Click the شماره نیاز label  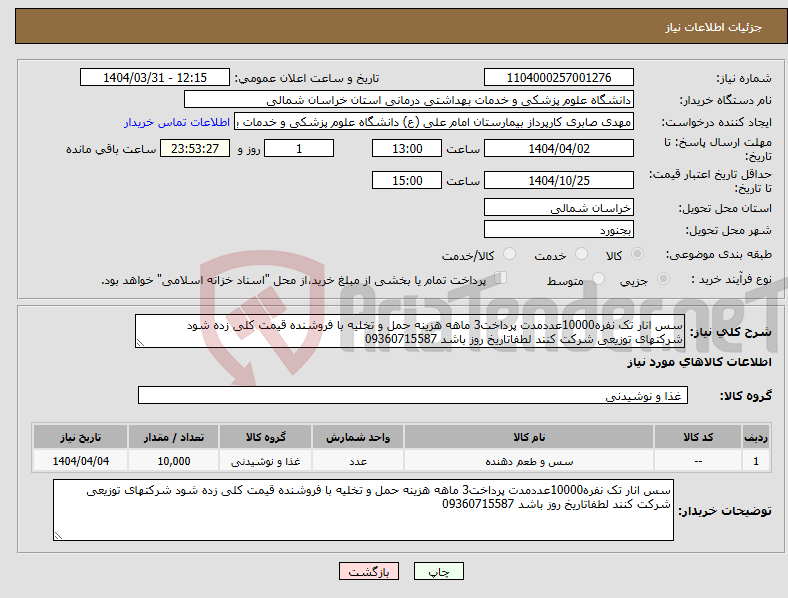point(744,78)
